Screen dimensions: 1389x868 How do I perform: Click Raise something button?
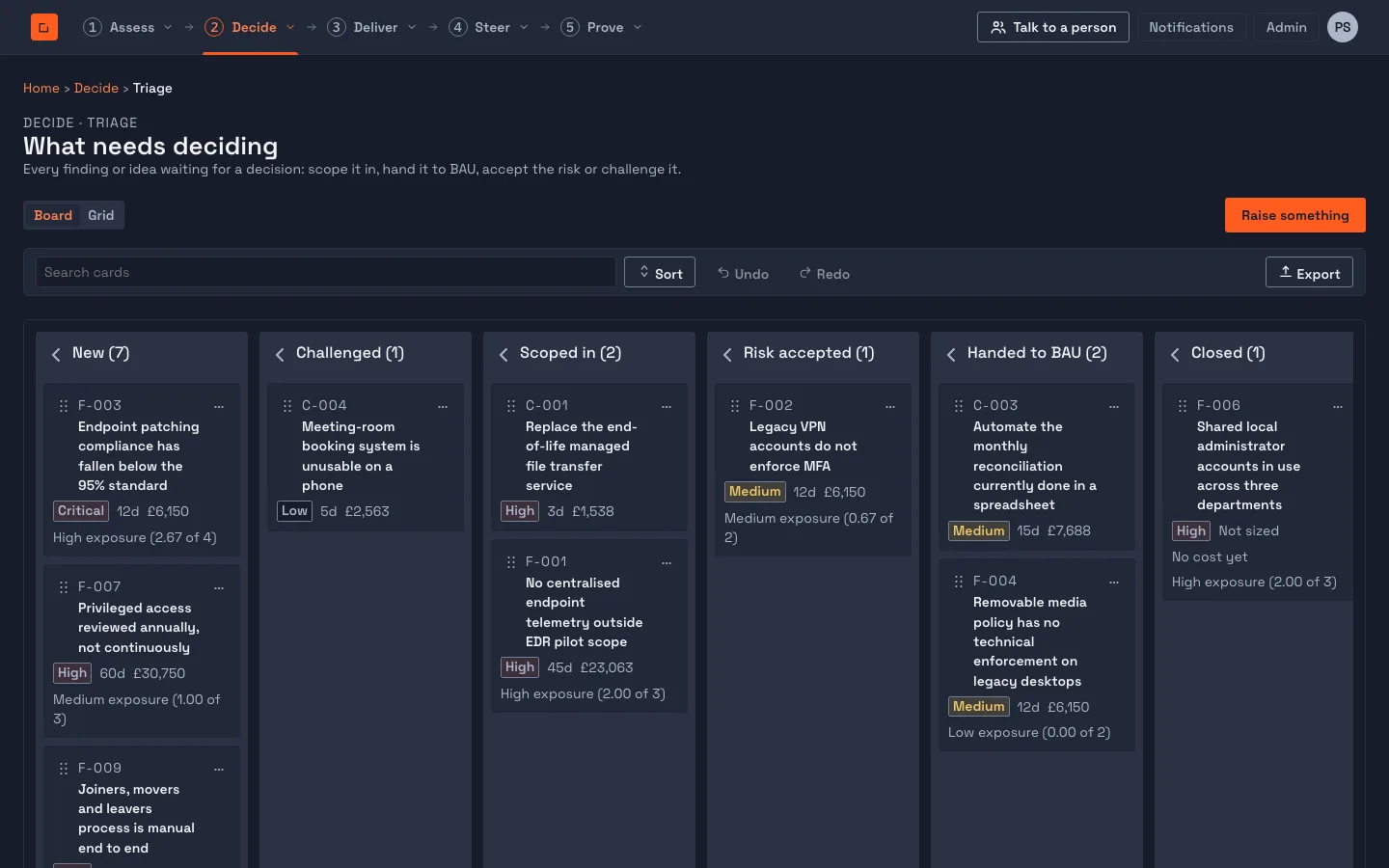pos(1295,215)
